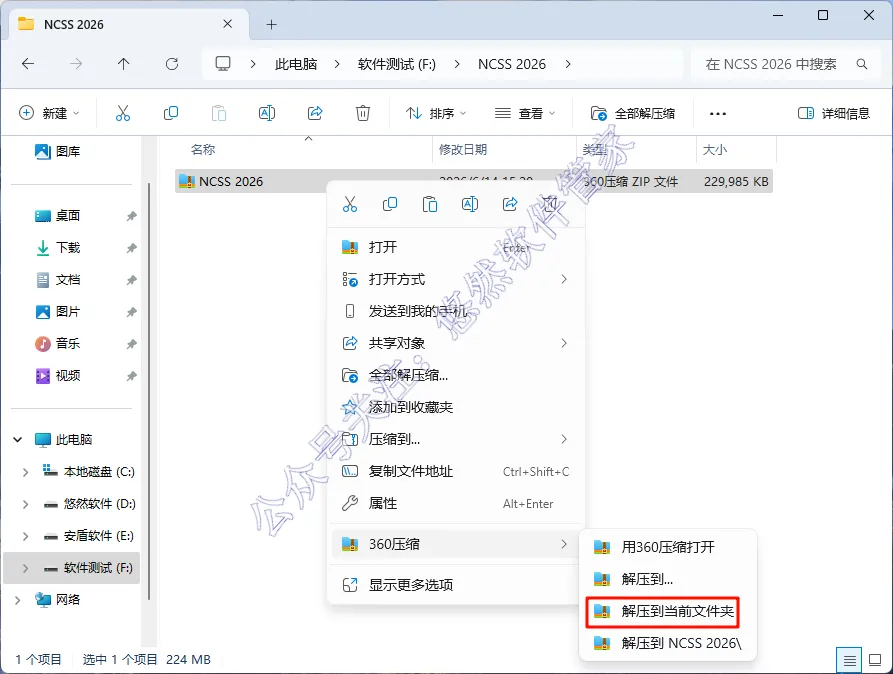893x674 pixels.
Task: Click the Delete trash icon in the toolbar
Action: click(x=363, y=113)
